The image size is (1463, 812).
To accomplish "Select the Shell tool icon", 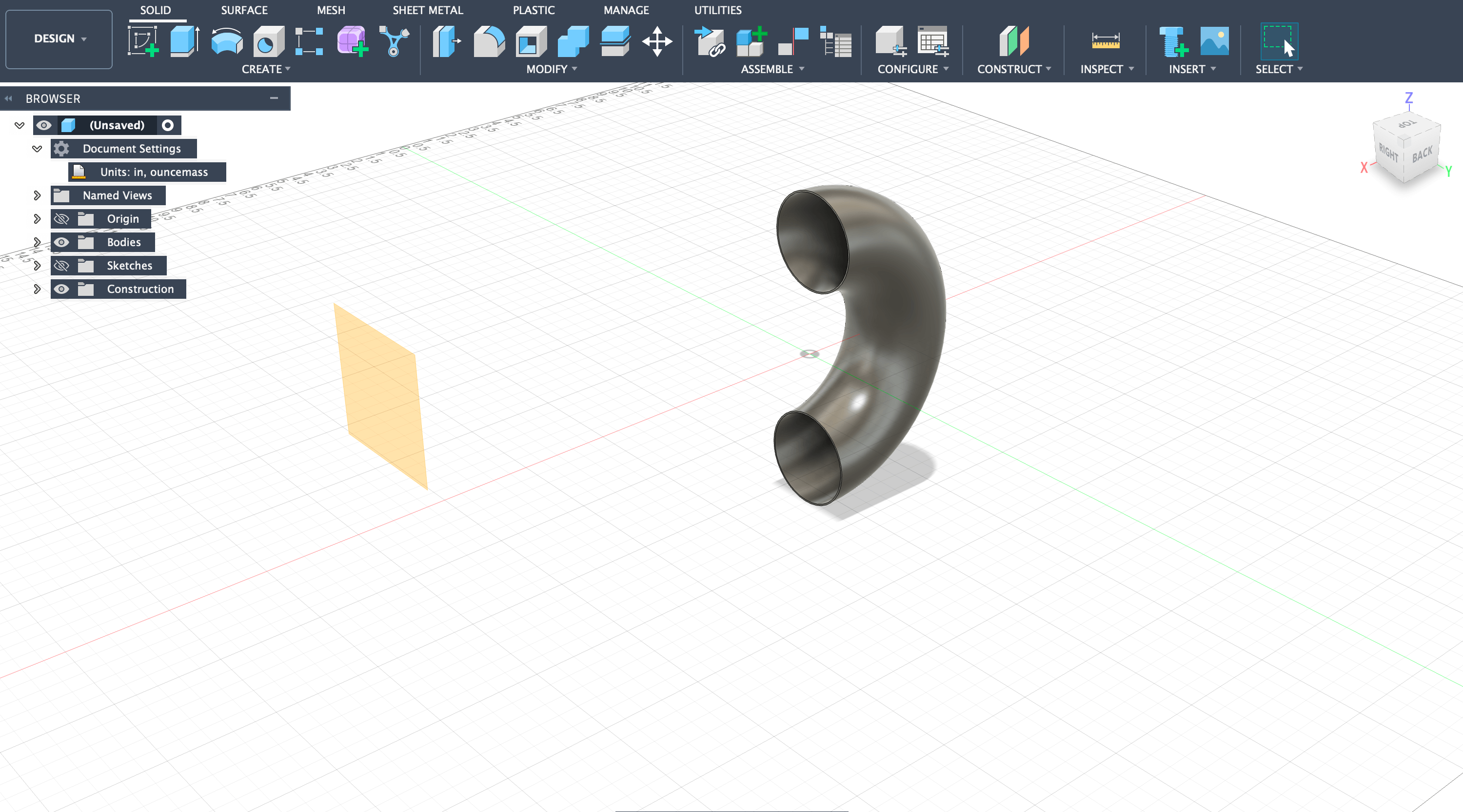I will 531,42.
